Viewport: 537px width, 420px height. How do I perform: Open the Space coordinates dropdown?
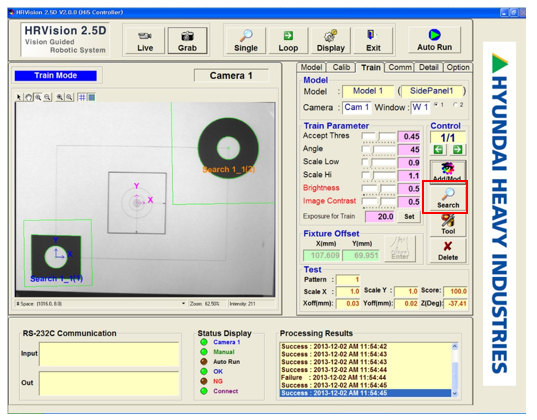[x=184, y=304]
